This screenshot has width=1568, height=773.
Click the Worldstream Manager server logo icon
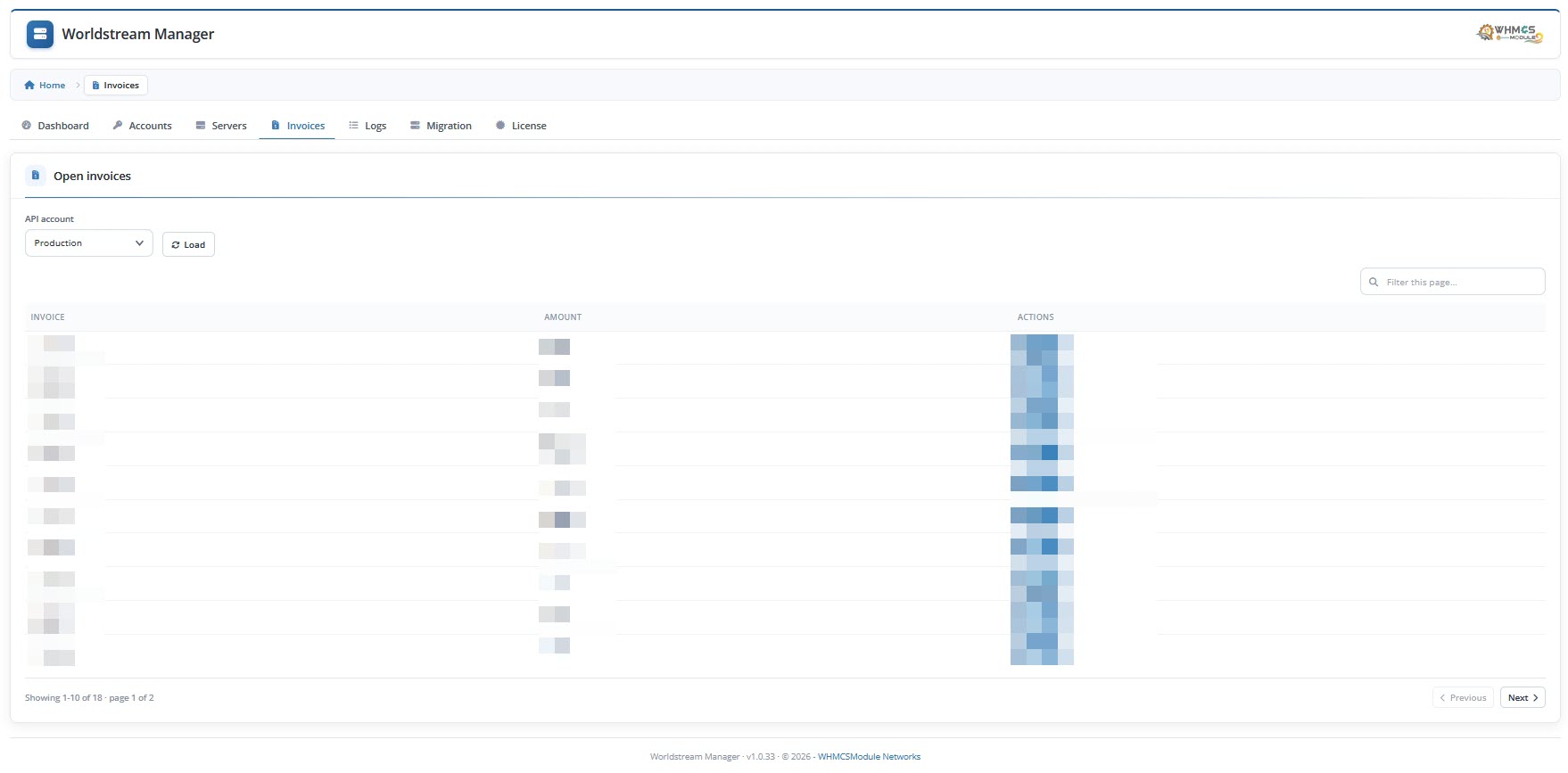(x=40, y=35)
